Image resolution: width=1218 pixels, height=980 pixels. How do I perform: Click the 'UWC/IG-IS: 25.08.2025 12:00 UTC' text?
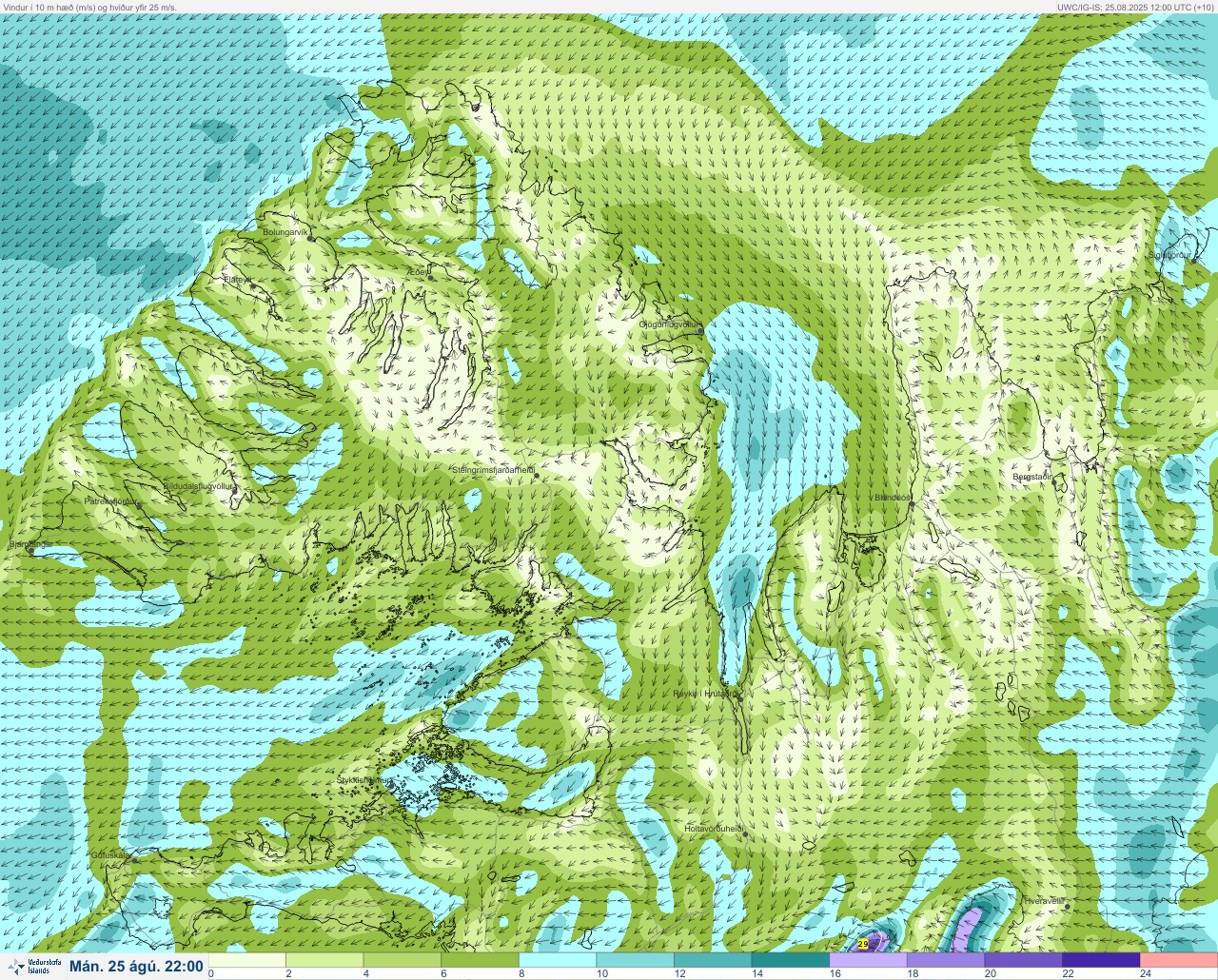tap(1125, 7)
